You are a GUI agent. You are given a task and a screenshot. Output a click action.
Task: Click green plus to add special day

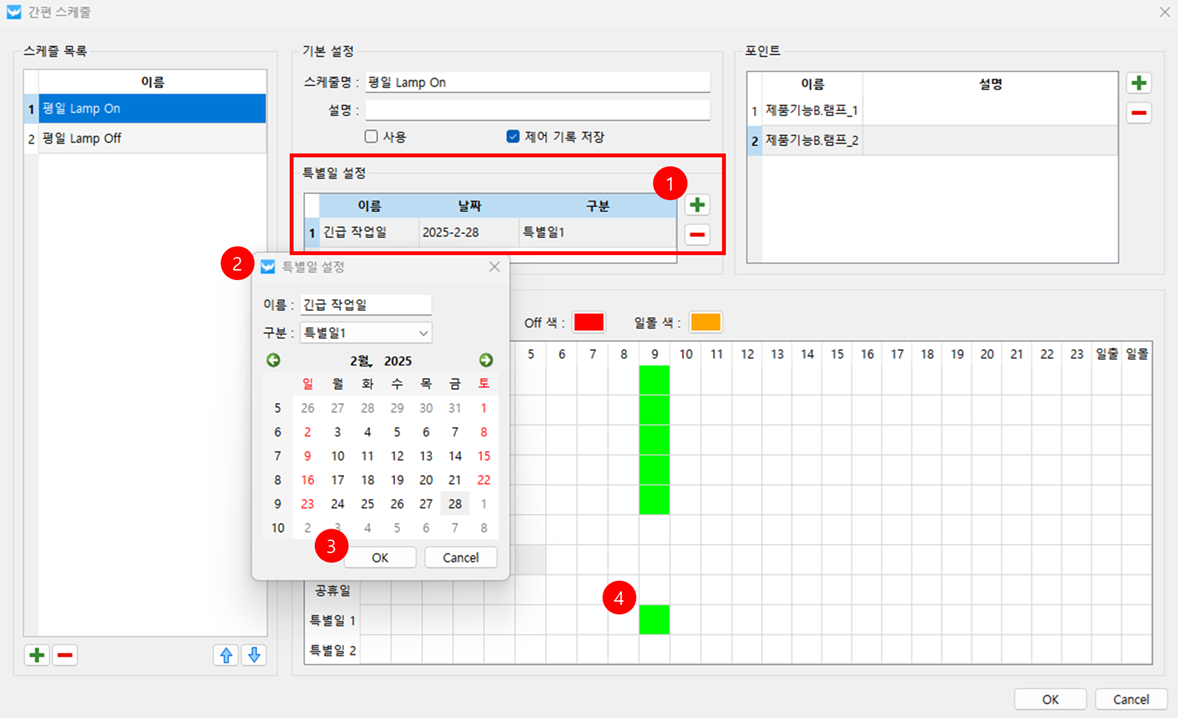click(697, 205)
